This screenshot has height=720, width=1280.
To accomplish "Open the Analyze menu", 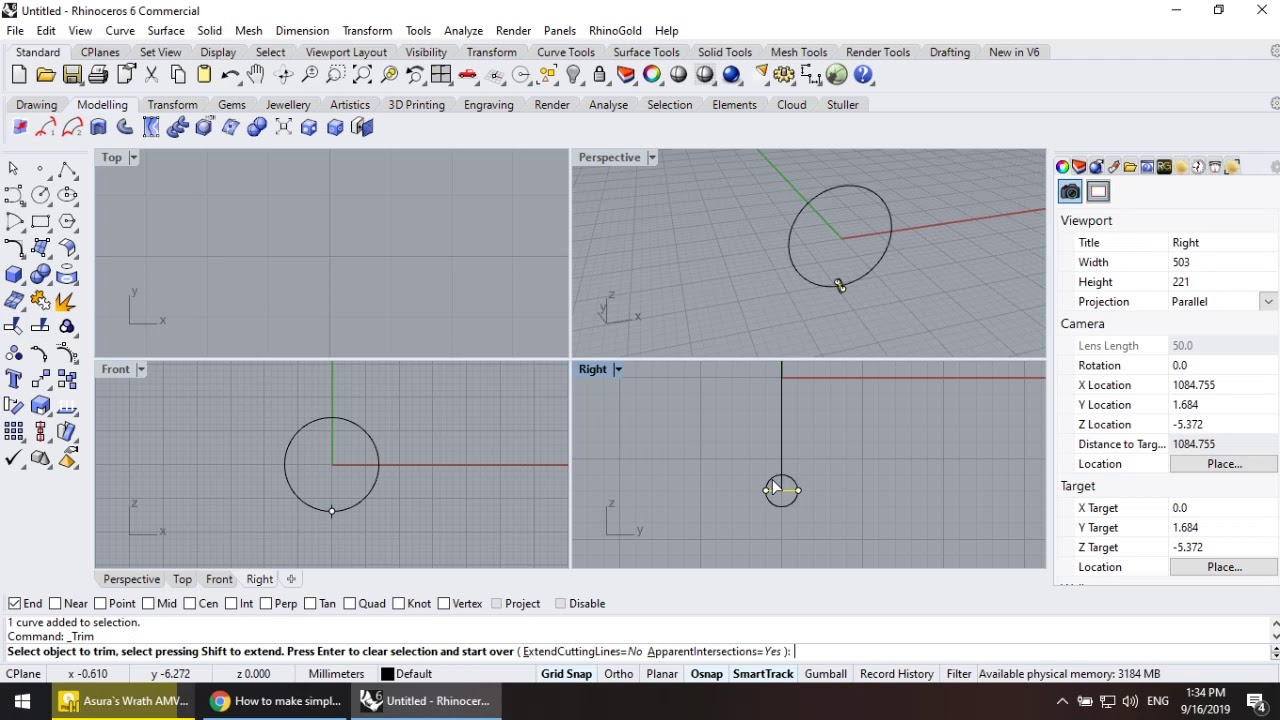I will click(x=463, y=31).
